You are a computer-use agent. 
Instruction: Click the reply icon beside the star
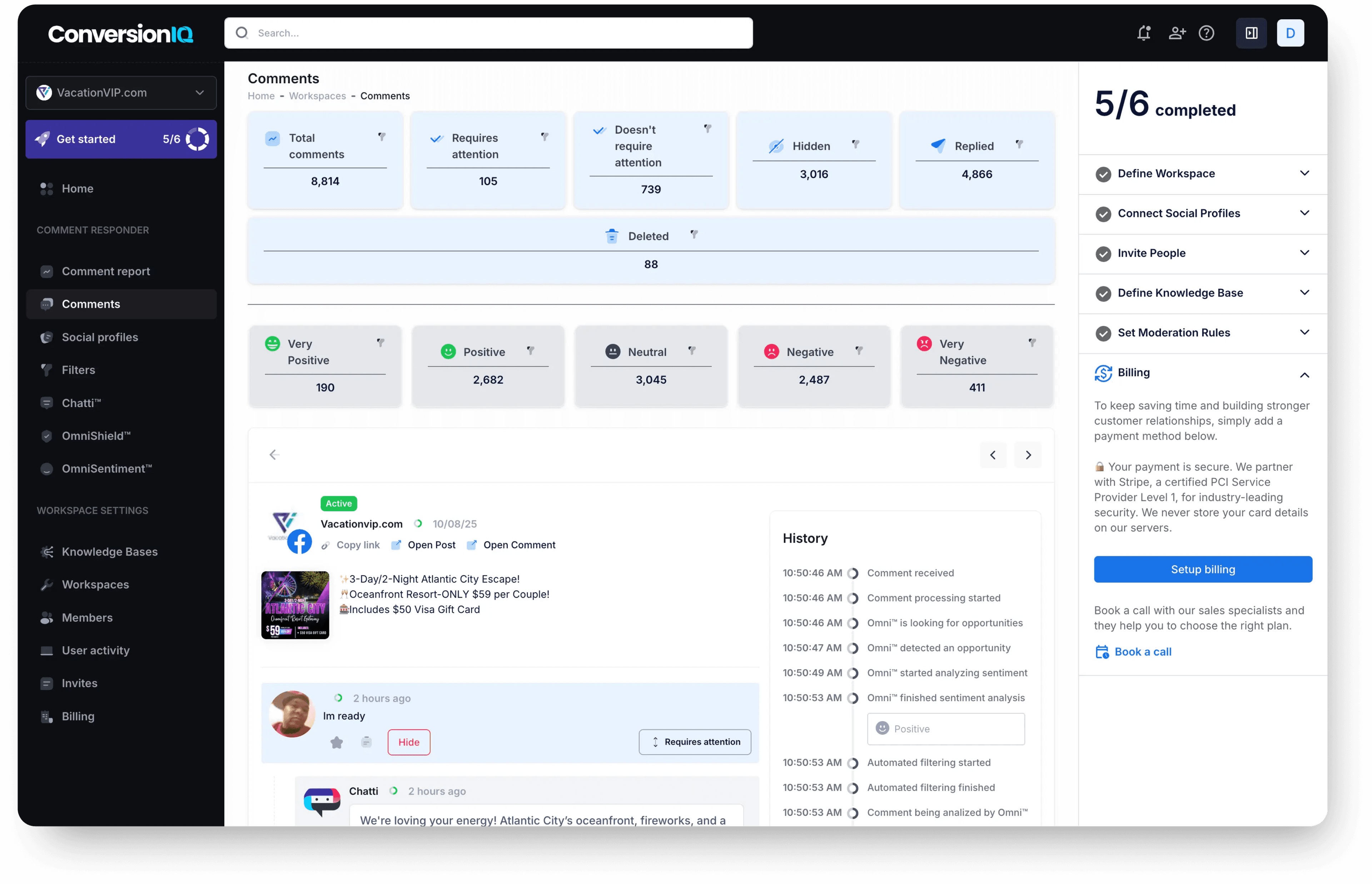(366, 742)
